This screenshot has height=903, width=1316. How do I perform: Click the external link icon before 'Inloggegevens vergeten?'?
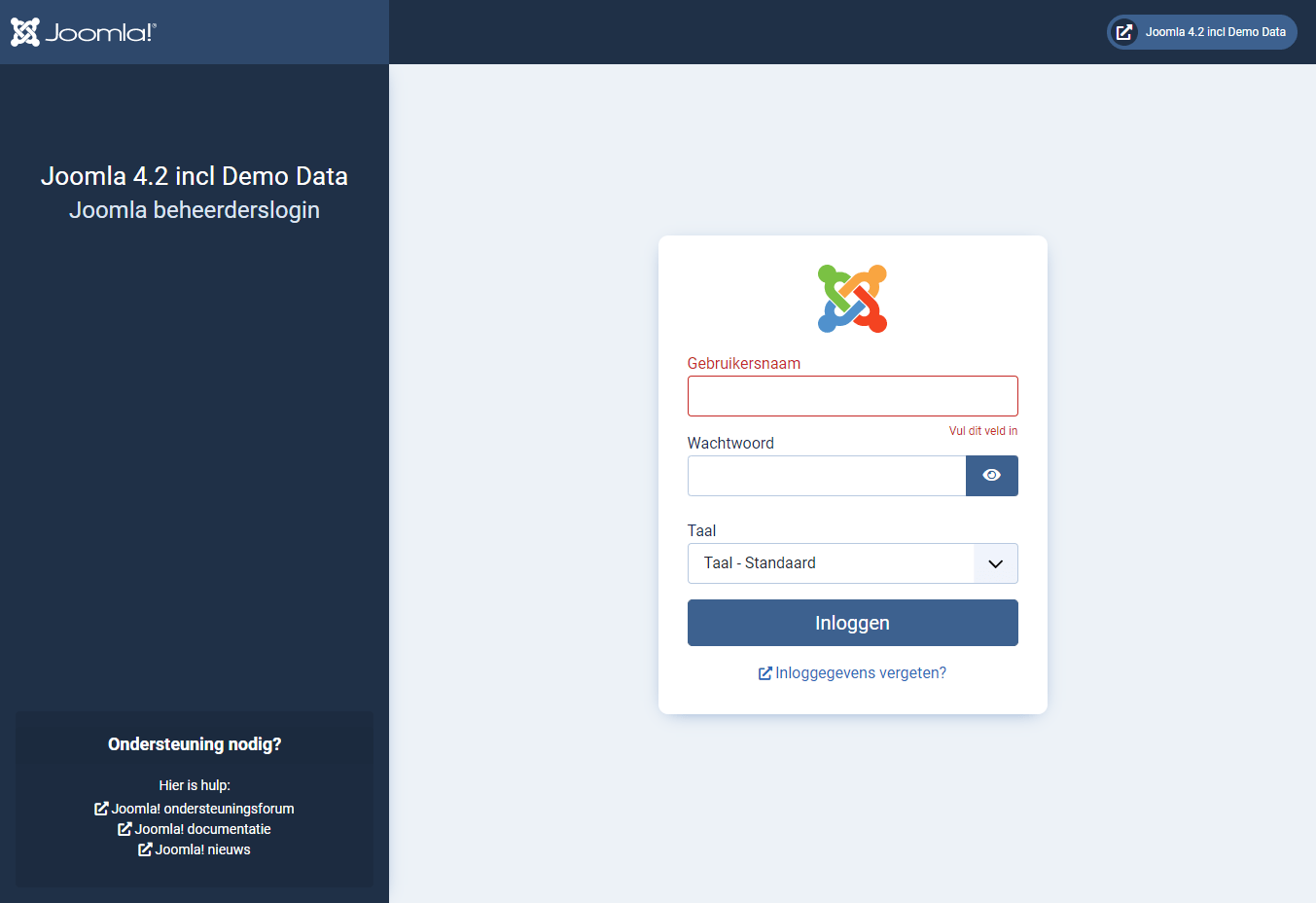(765, 672)
